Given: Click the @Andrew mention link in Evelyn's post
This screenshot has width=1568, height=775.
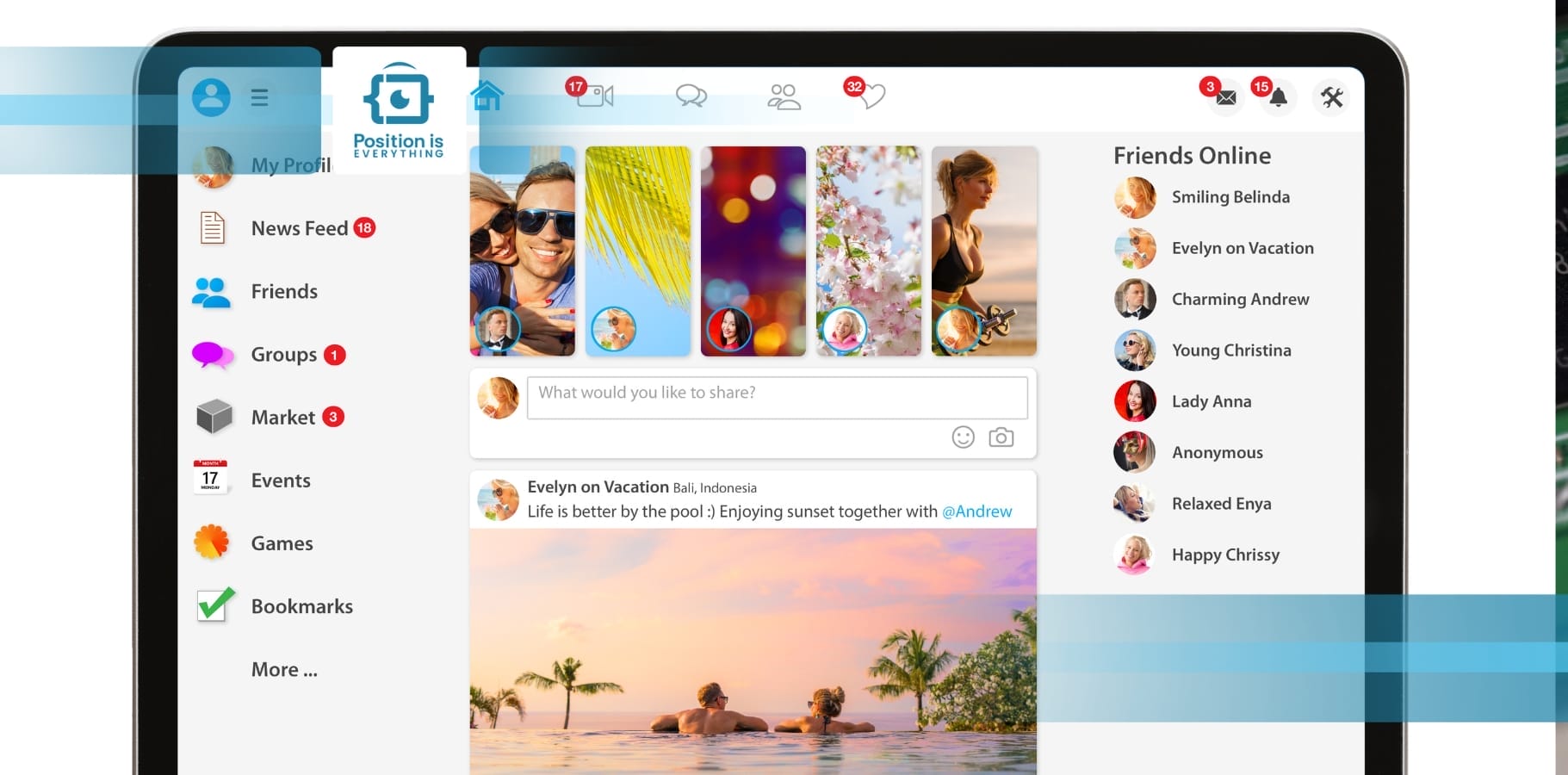Looking at the screenshot, I should tap(977, 511).
